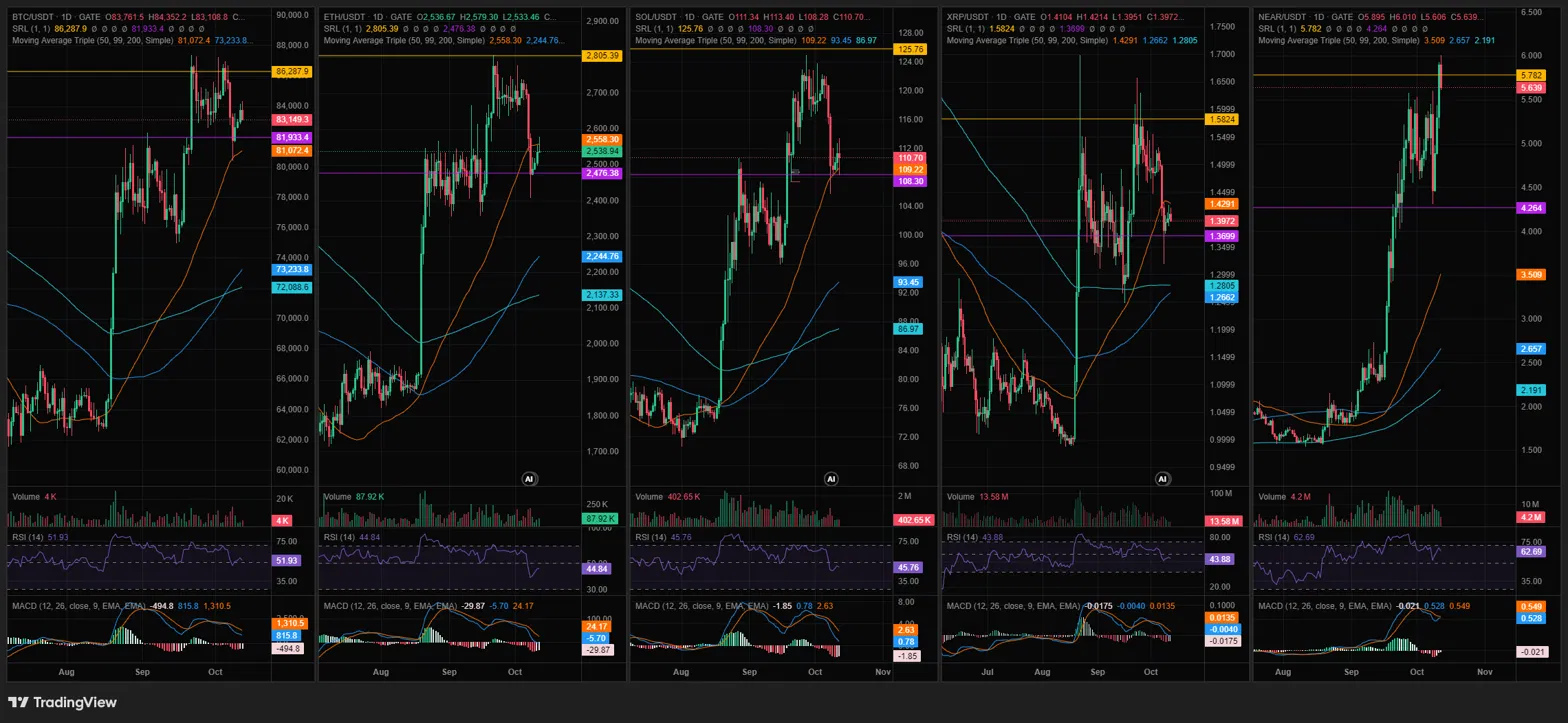This screenshot has height=723, width=1568.
Task: Click the 1.5824 yellow price label on XRP
Action: [1223, 119]
